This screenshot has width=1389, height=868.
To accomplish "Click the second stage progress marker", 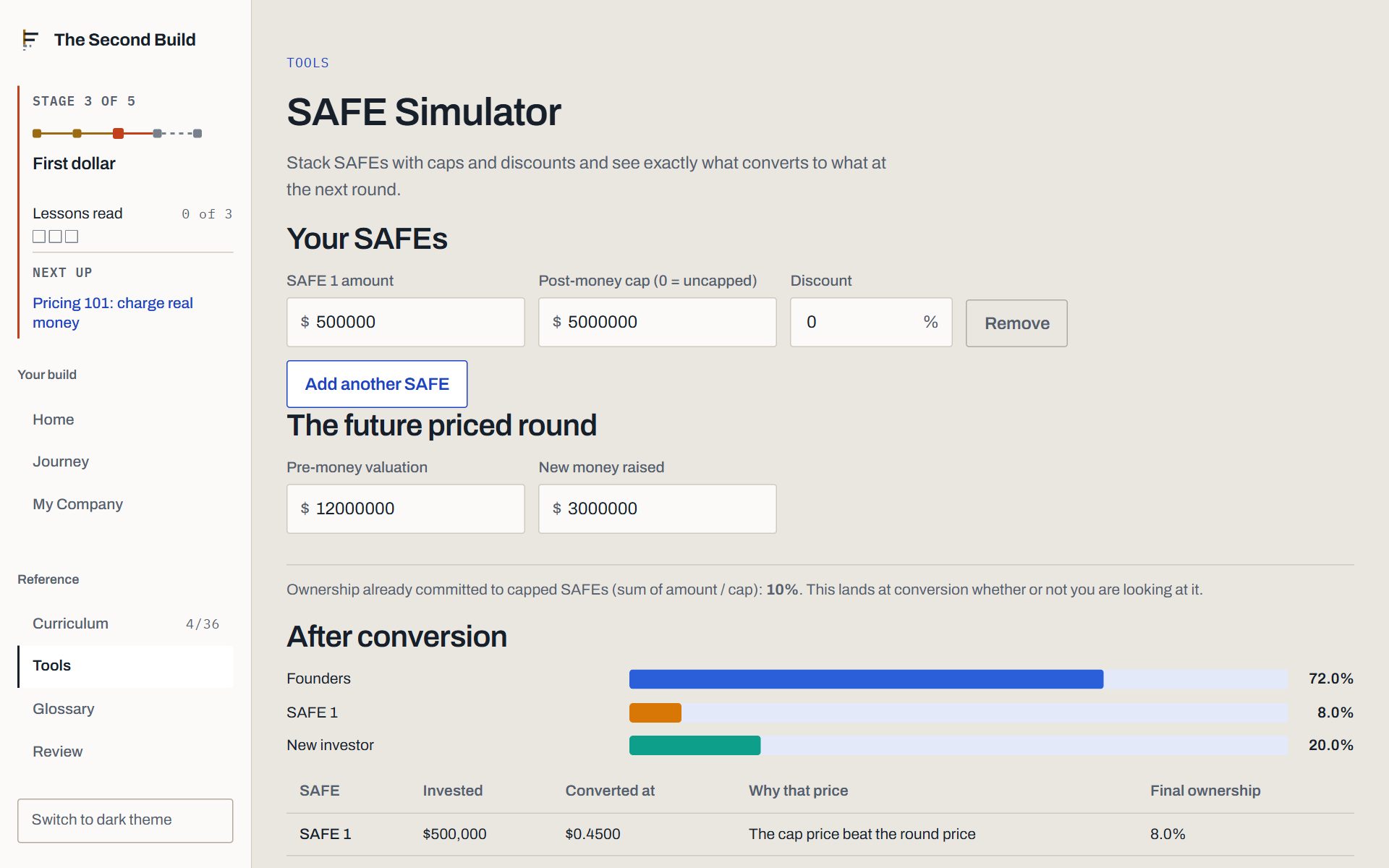I will tap(77, 133).
